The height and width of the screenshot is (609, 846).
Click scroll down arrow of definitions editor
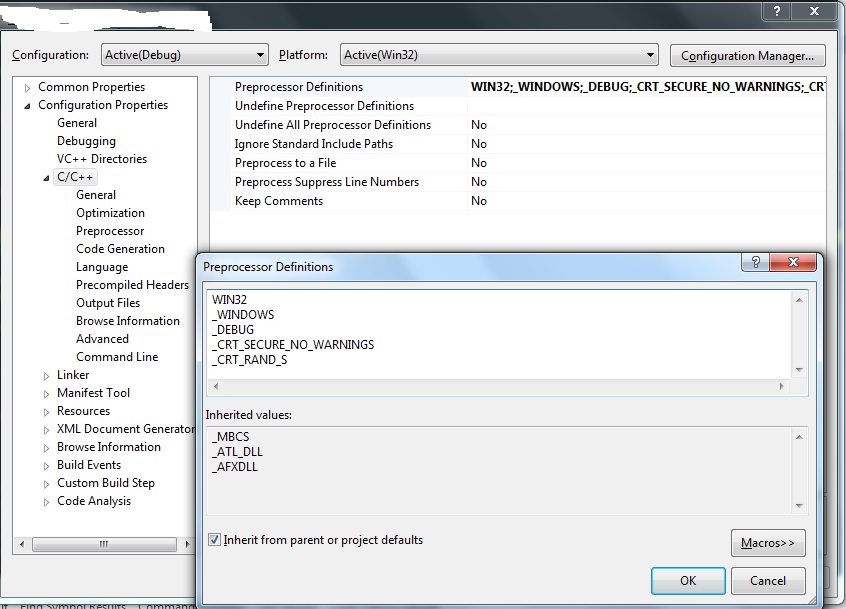pos(799,370)
